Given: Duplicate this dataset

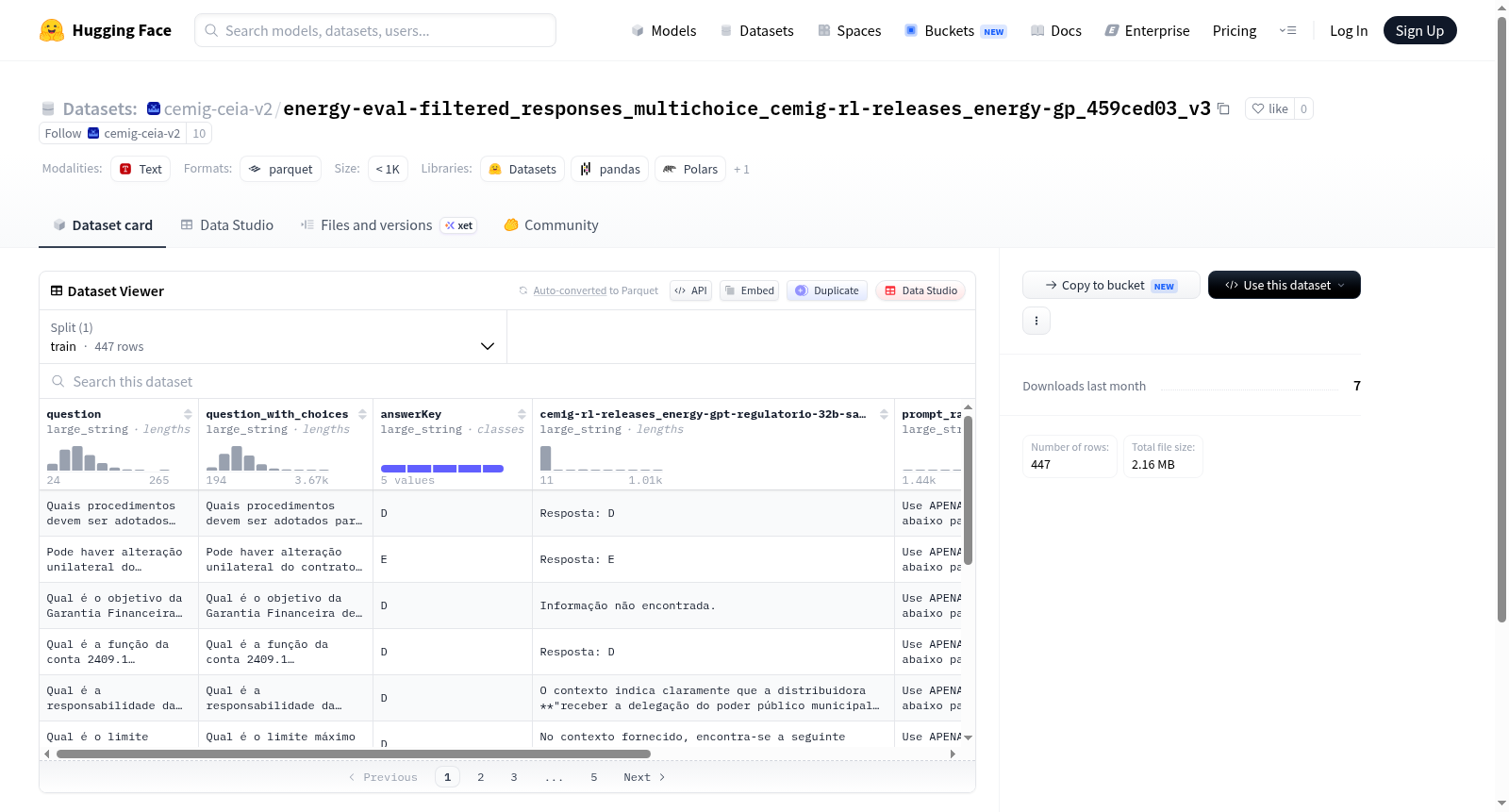Looking at the screenshot, I should [827, 290].
